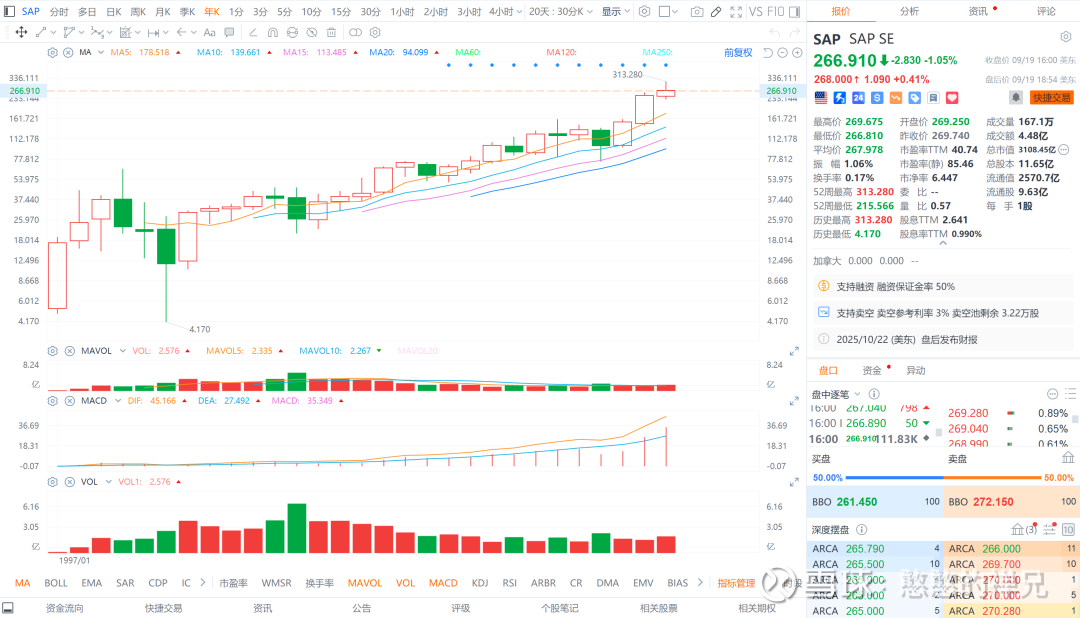Open the 资讯 tab in right panel
Screen dimensions: 1080x618
[978, 11]
